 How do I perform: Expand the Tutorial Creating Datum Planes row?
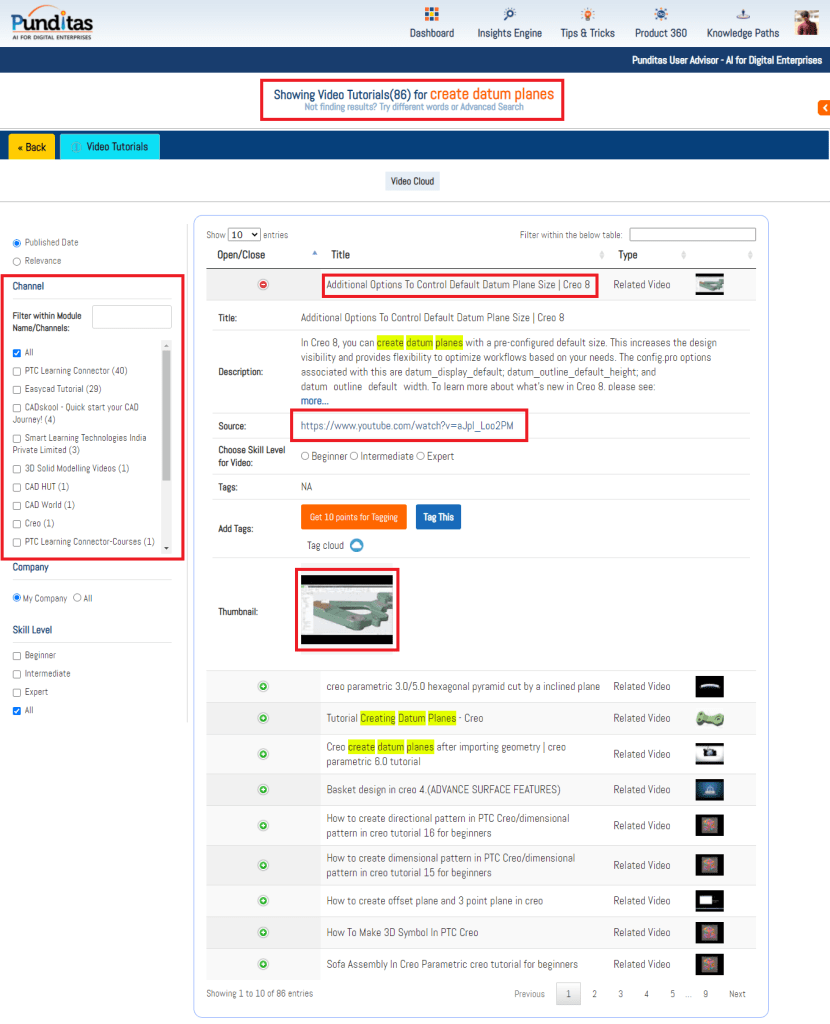click(263, 718)
